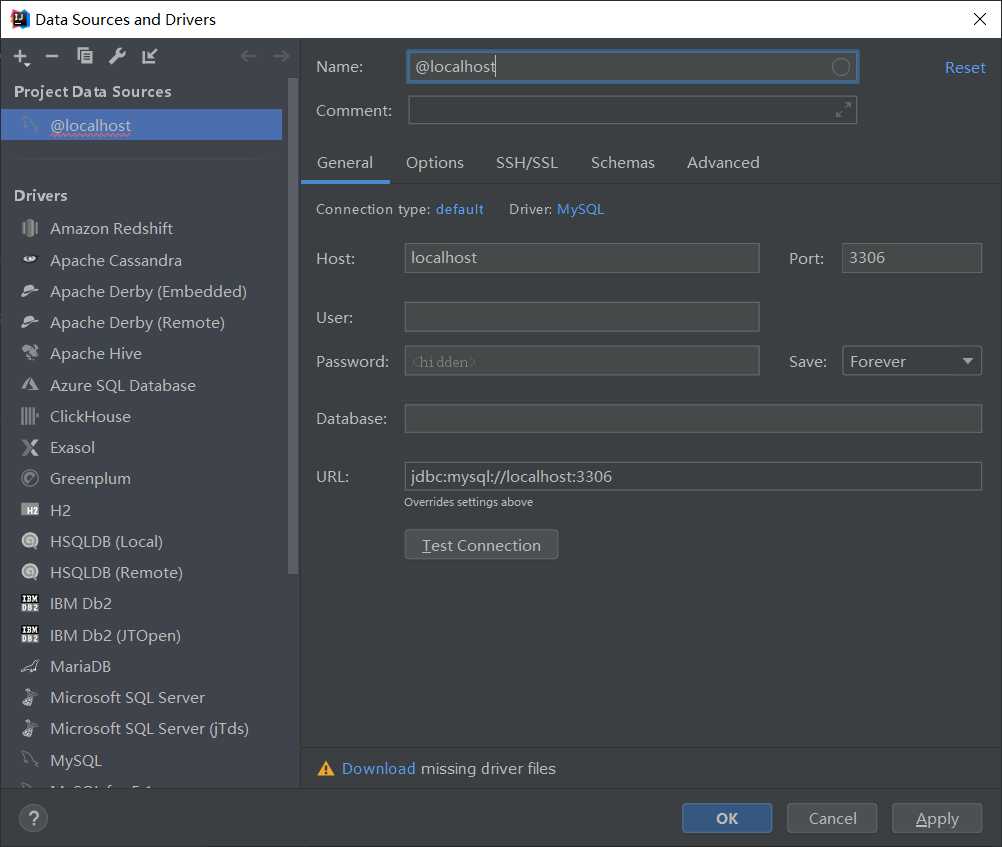Close the Data Sources and Drivers dialog
The width and height of the screenshot is (1002, 847).
pyautogui.click(x=979, y=19)
